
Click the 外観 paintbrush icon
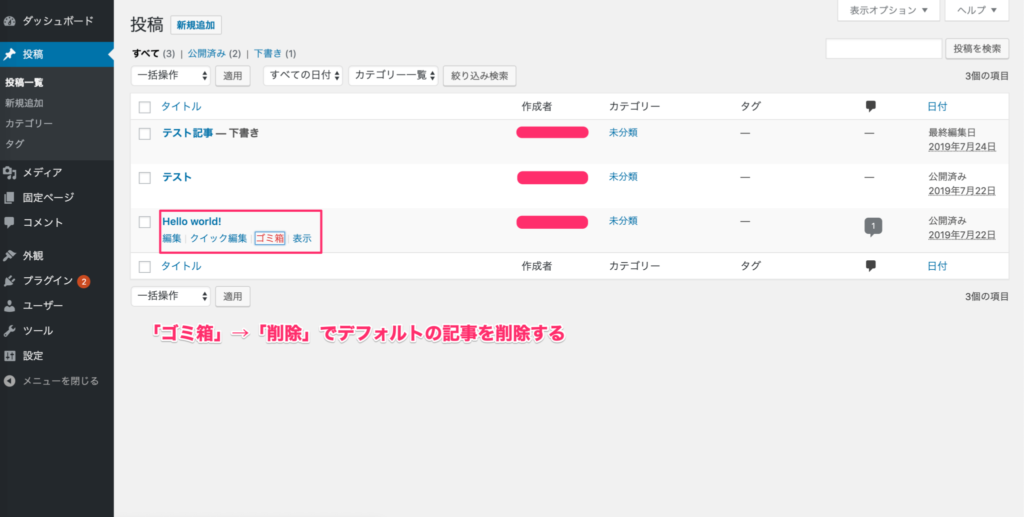[x=9, y=256]
